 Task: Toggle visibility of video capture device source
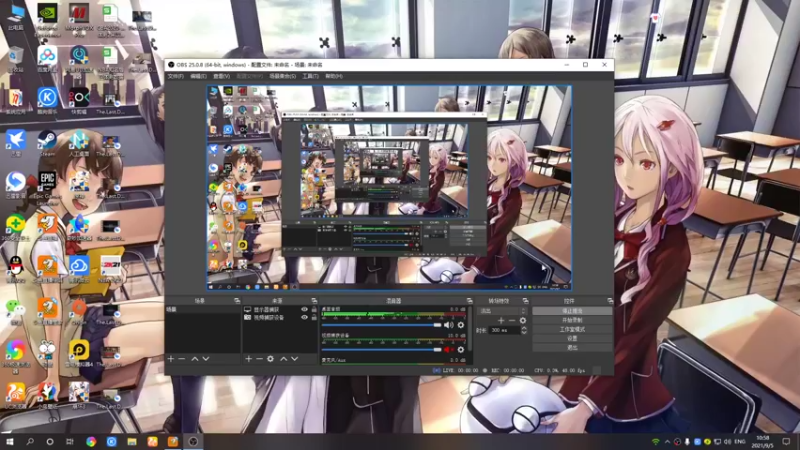click(305, 317)
